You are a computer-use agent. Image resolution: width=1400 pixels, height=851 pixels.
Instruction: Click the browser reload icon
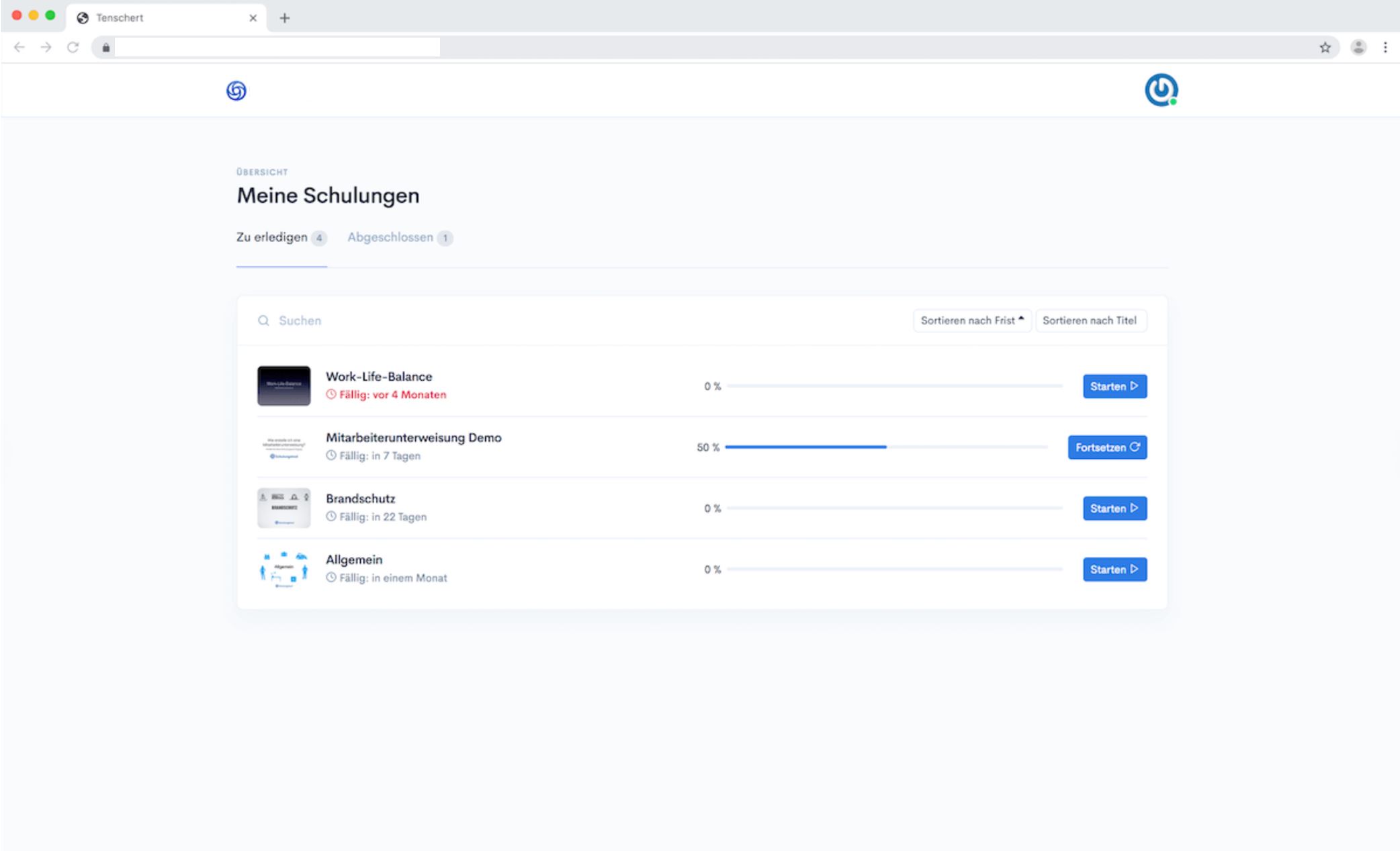point(73,47)
